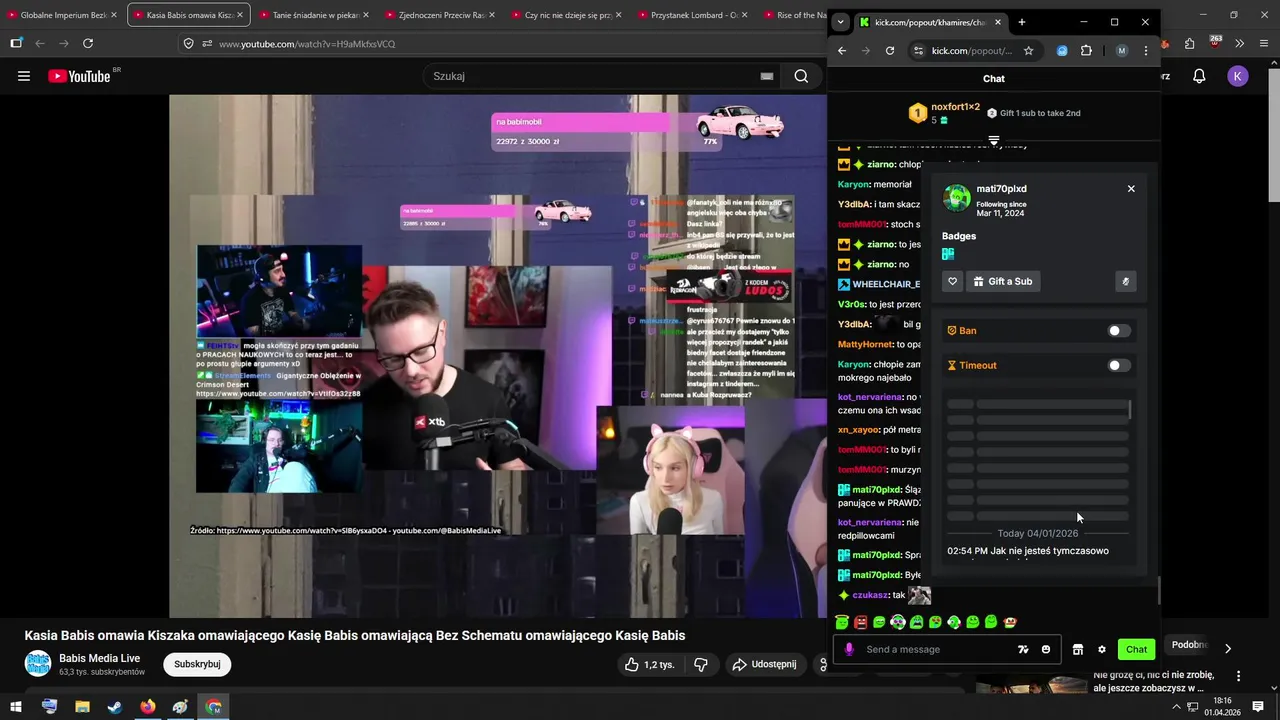Screen dimensions: 1280x720
Task: Open the translate icon in chat input
Action: coord(1023,649)
